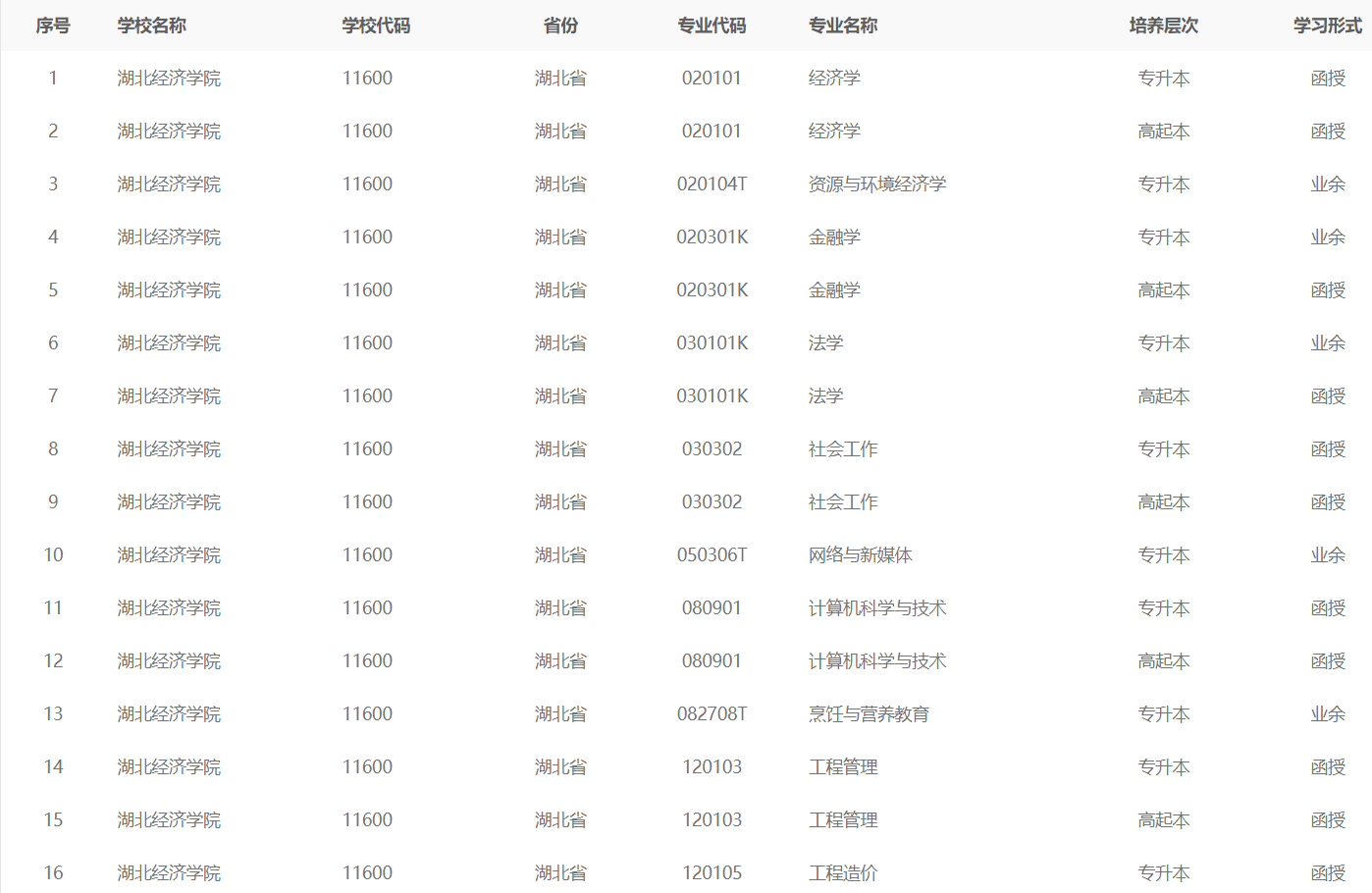The width and height of the screenshot is (1372, 893).
Task: Click 湖北经济学院 in row 1
Action: pyautogui.click(x=169, y=79)
